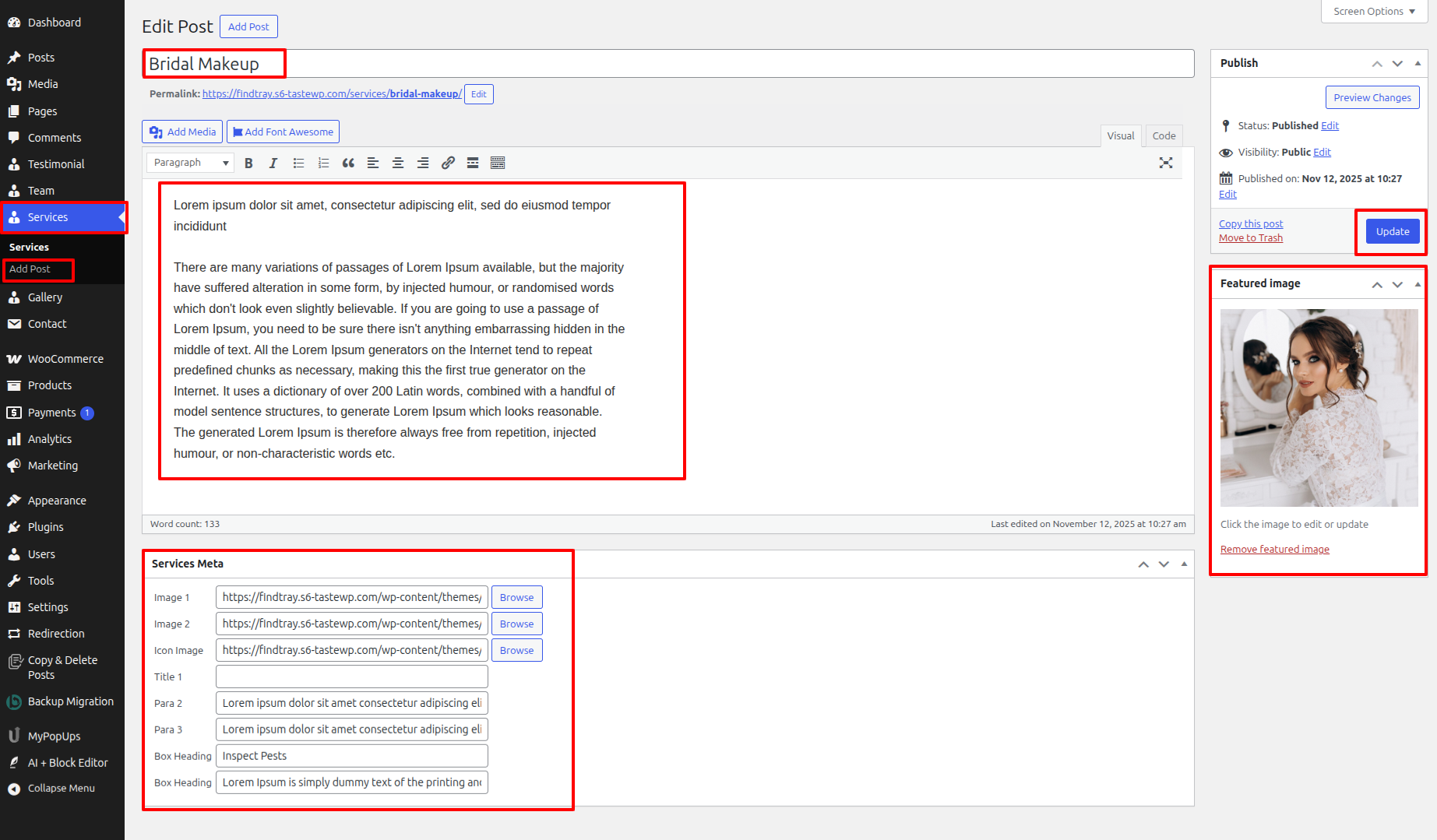Expand the Screen Options dropdown

[x=1374, y=12]
